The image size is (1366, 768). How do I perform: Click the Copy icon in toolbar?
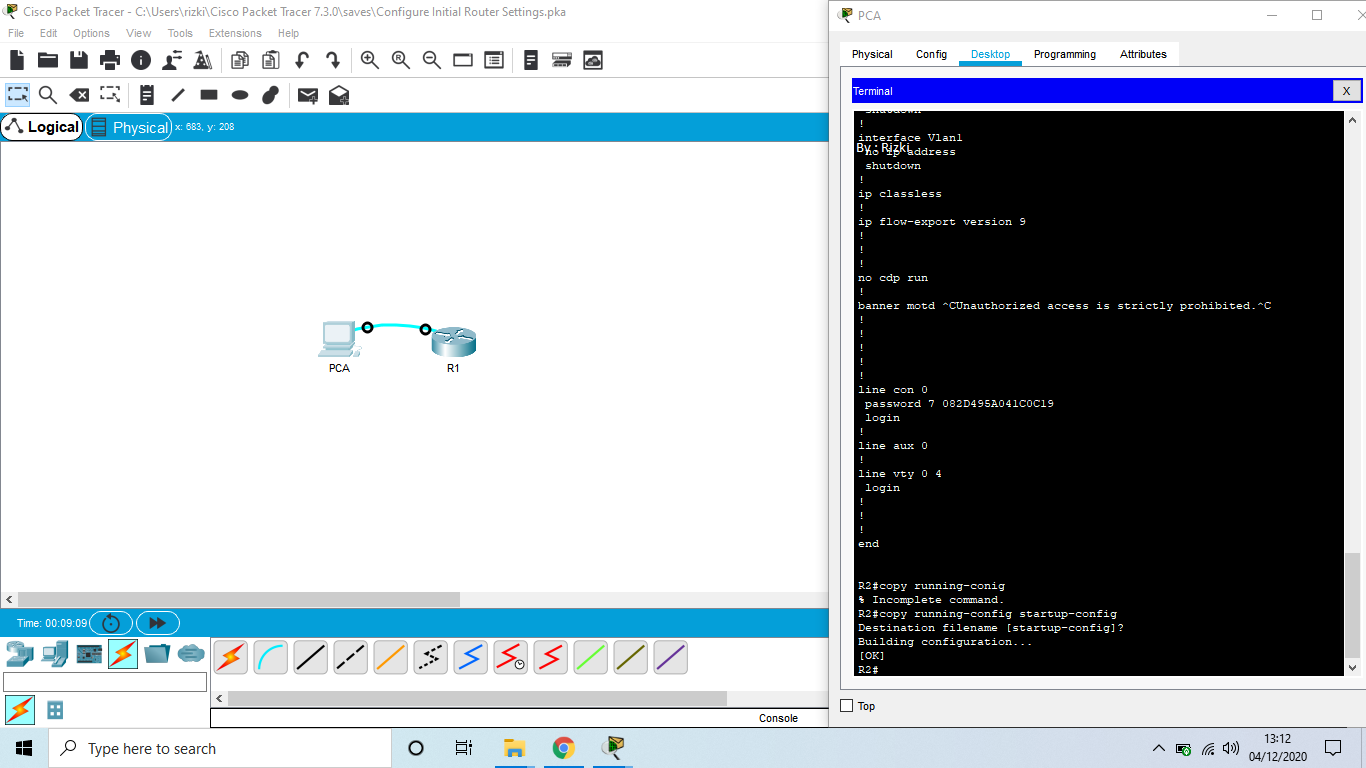pyautogui.click(x=240, y=60)
